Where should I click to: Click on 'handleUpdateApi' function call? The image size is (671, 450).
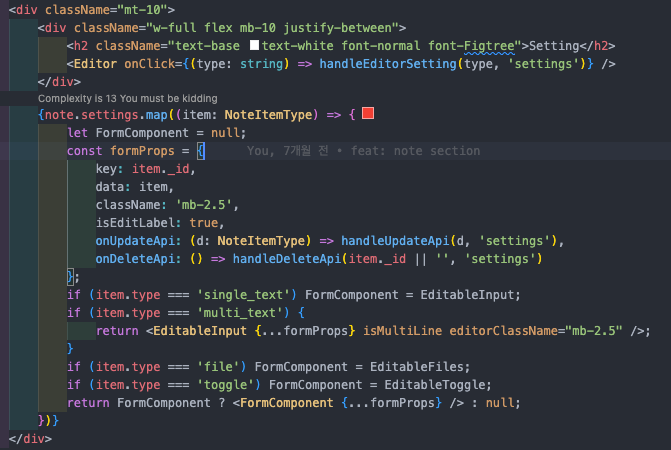(x=395, y=241)
